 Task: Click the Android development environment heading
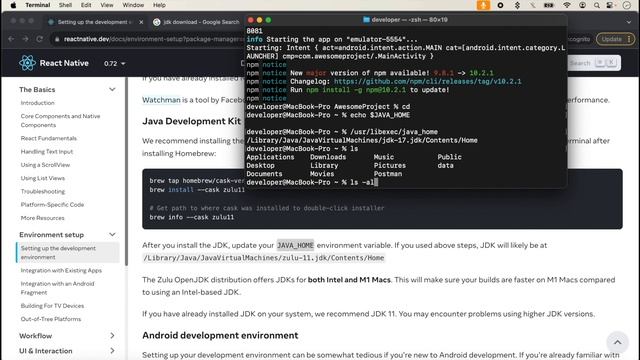pos(220,336)
